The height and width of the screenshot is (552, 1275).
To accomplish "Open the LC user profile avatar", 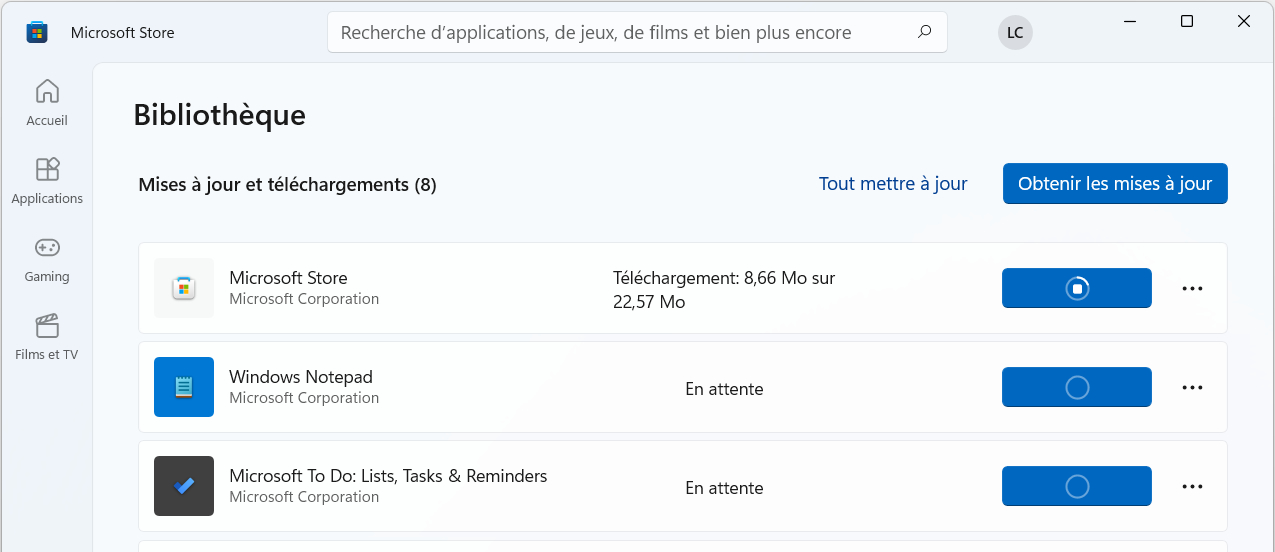I will pos(1015,32).
